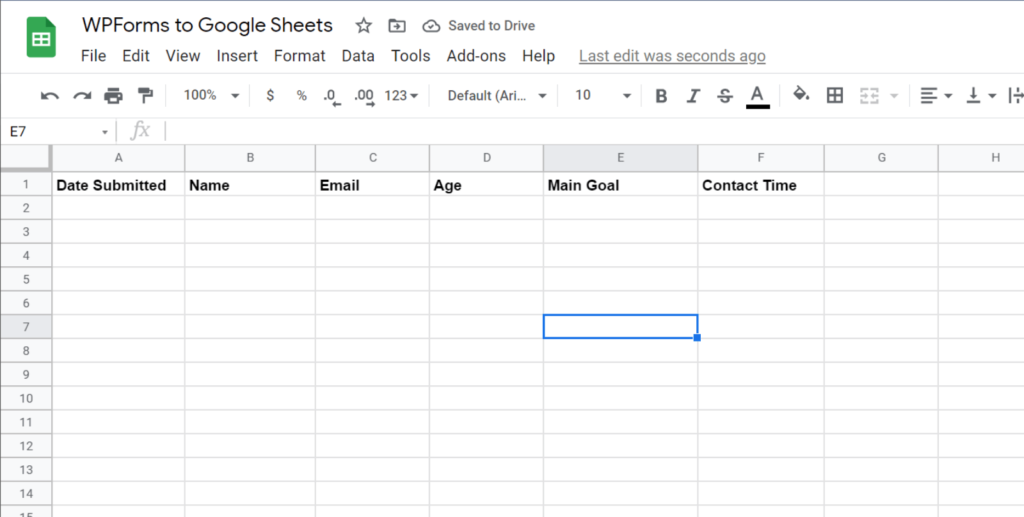Select the Date Submitted cell
The image size is (1024, 517).
pyautogui.click(x=118, y=185)
